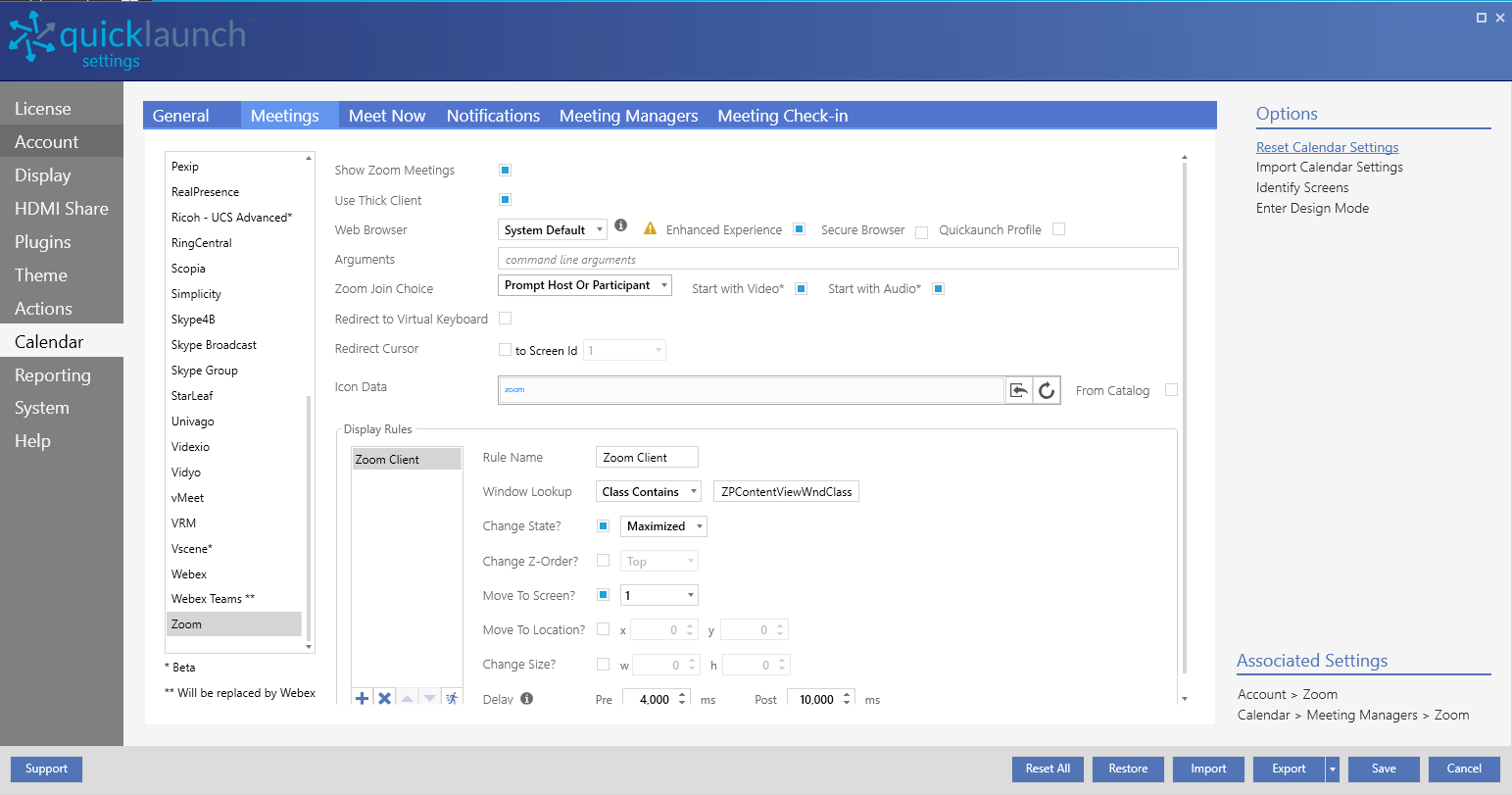The image size is (1512, 795).
Task: Check the Redirect to Virtual Keyboard option
Action: (x=505, y=319)
